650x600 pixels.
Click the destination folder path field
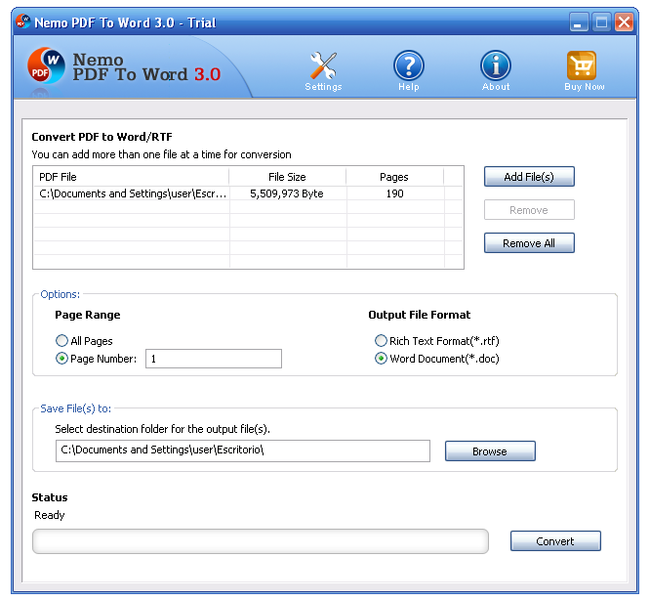click(x=243, y=451)
